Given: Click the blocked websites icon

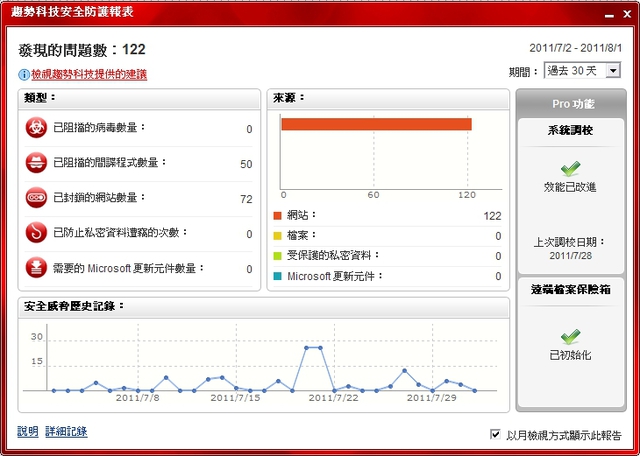Looking at the screenshot, I should [37, 198].
